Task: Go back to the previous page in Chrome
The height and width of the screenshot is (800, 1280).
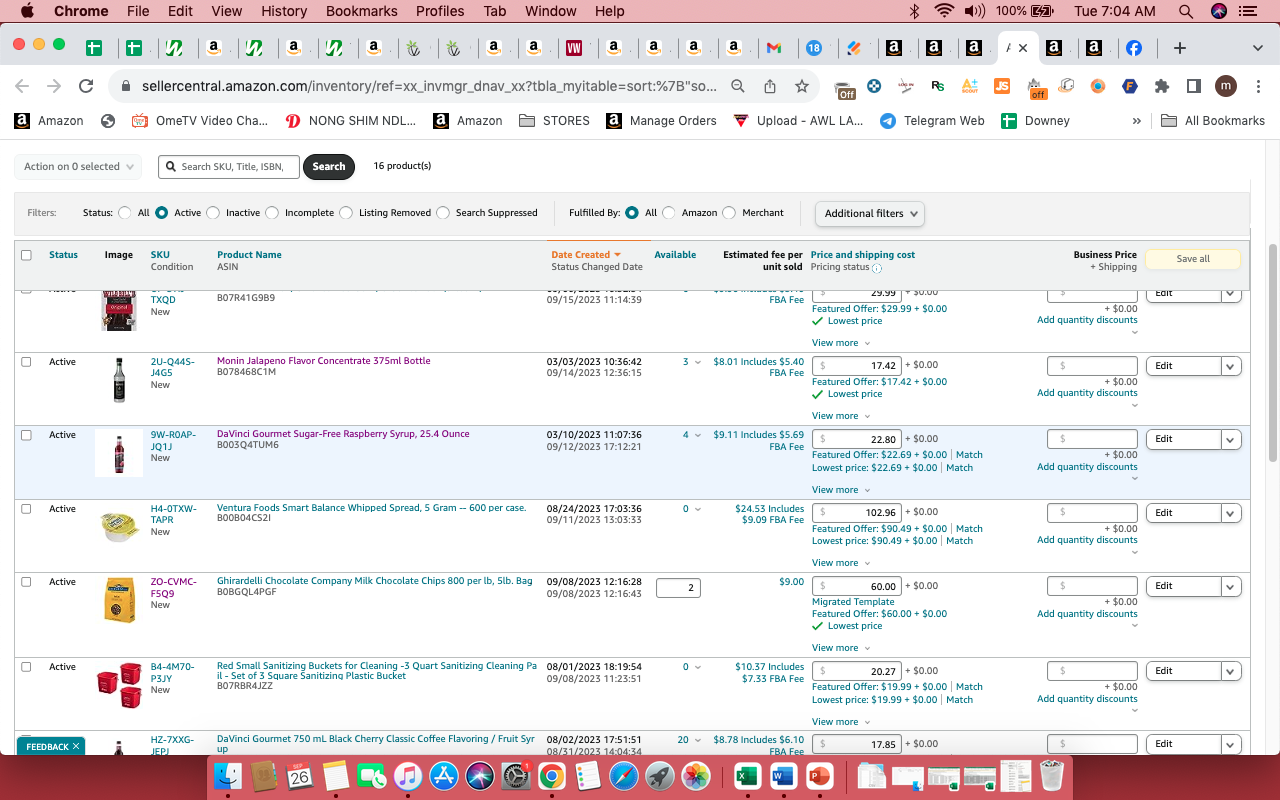Action: [22, 86]
